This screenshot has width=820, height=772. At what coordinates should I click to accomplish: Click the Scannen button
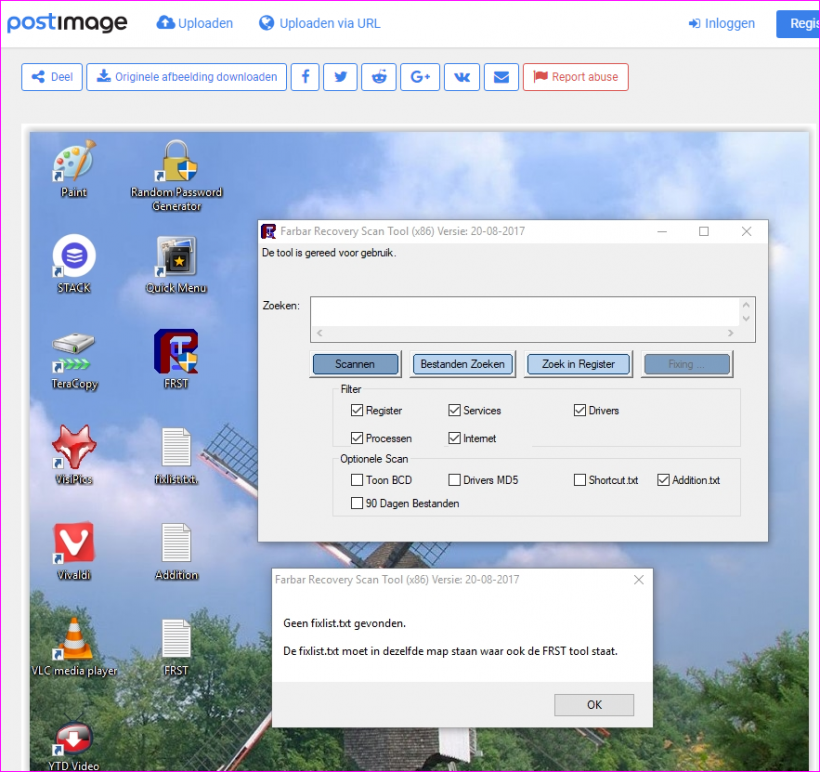[x=355, y=364]
